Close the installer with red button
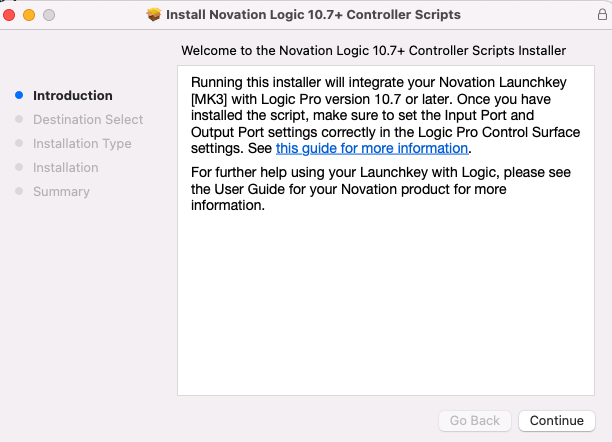Viewport: 612px width, 442px height. (9, 15)
